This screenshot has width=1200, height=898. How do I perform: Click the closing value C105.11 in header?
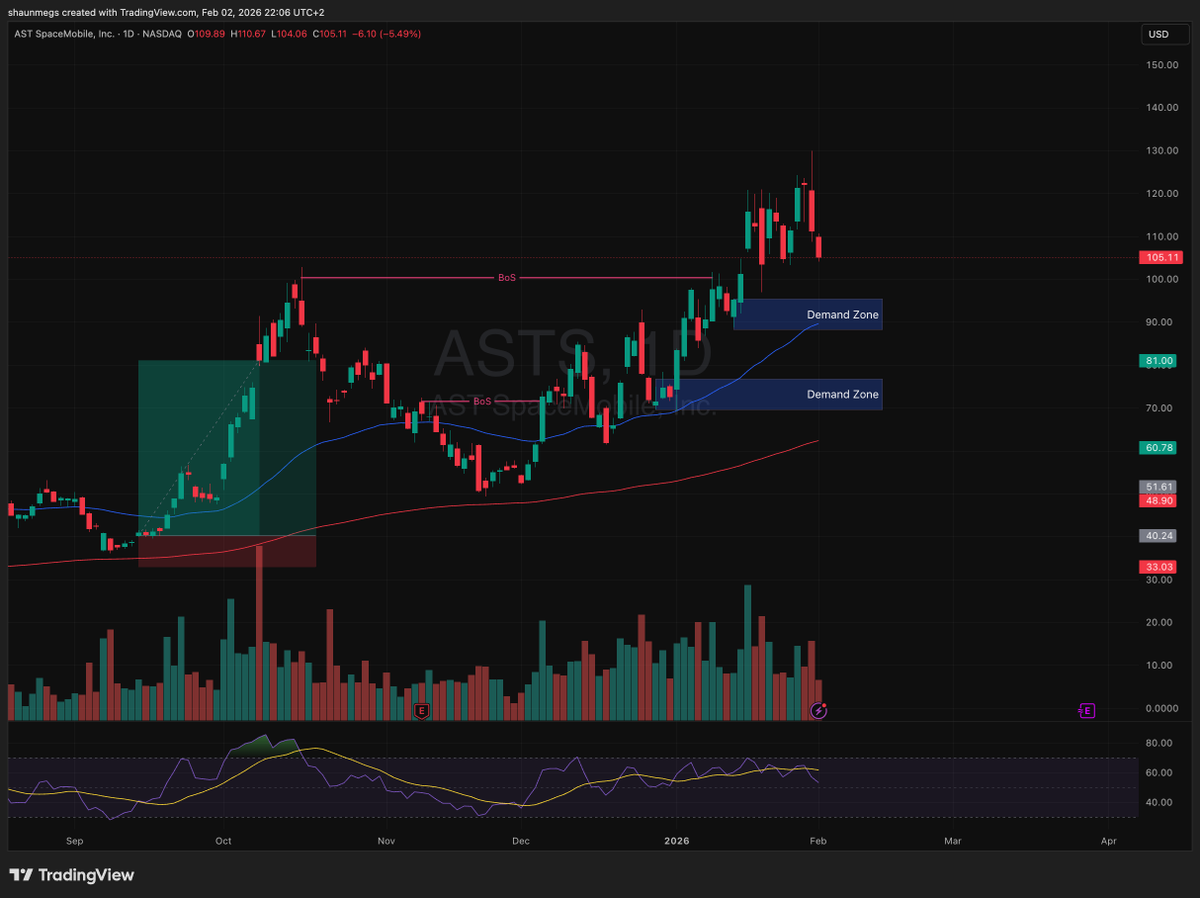(x=330, y=33)
